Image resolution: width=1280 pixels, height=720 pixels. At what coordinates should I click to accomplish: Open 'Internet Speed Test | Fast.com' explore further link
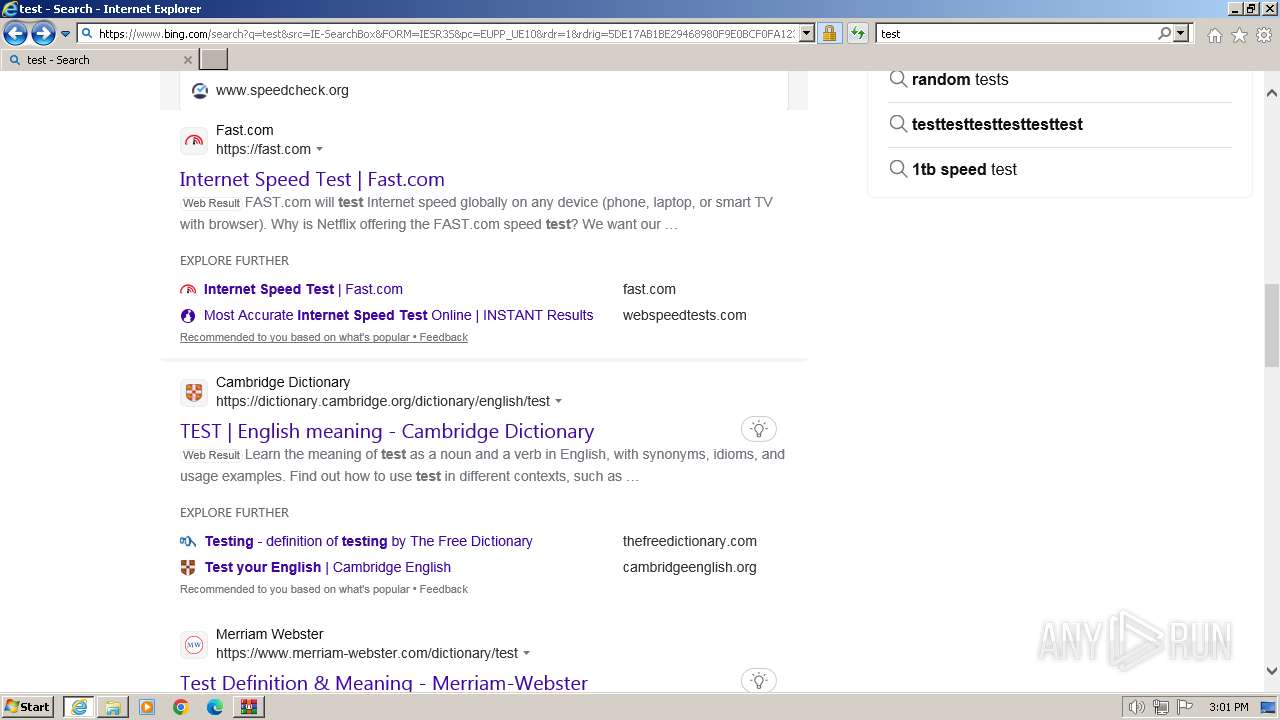303,289
